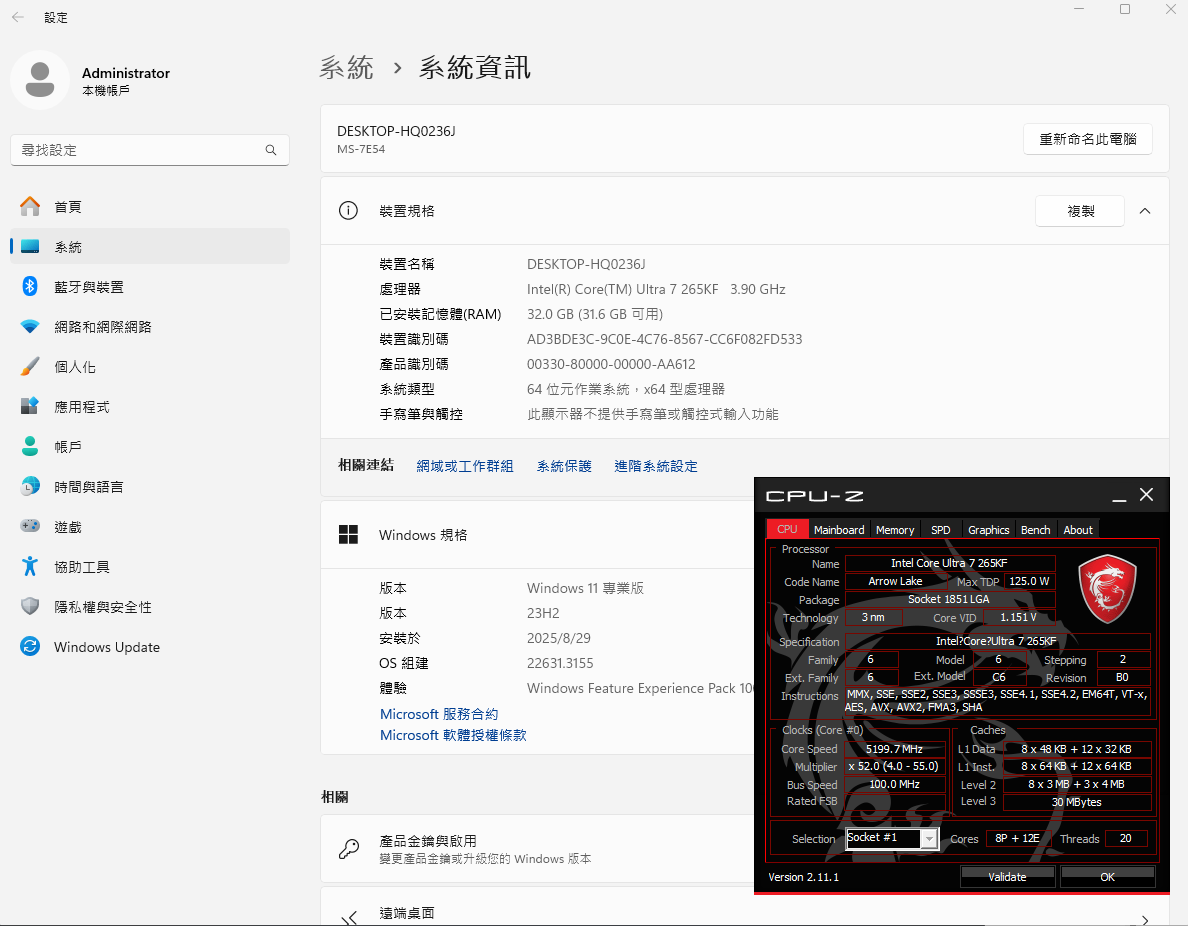Open the Microsoft 軟體授權條款 link
Screen dimensions: 1188x926
(x=453, y=735)
